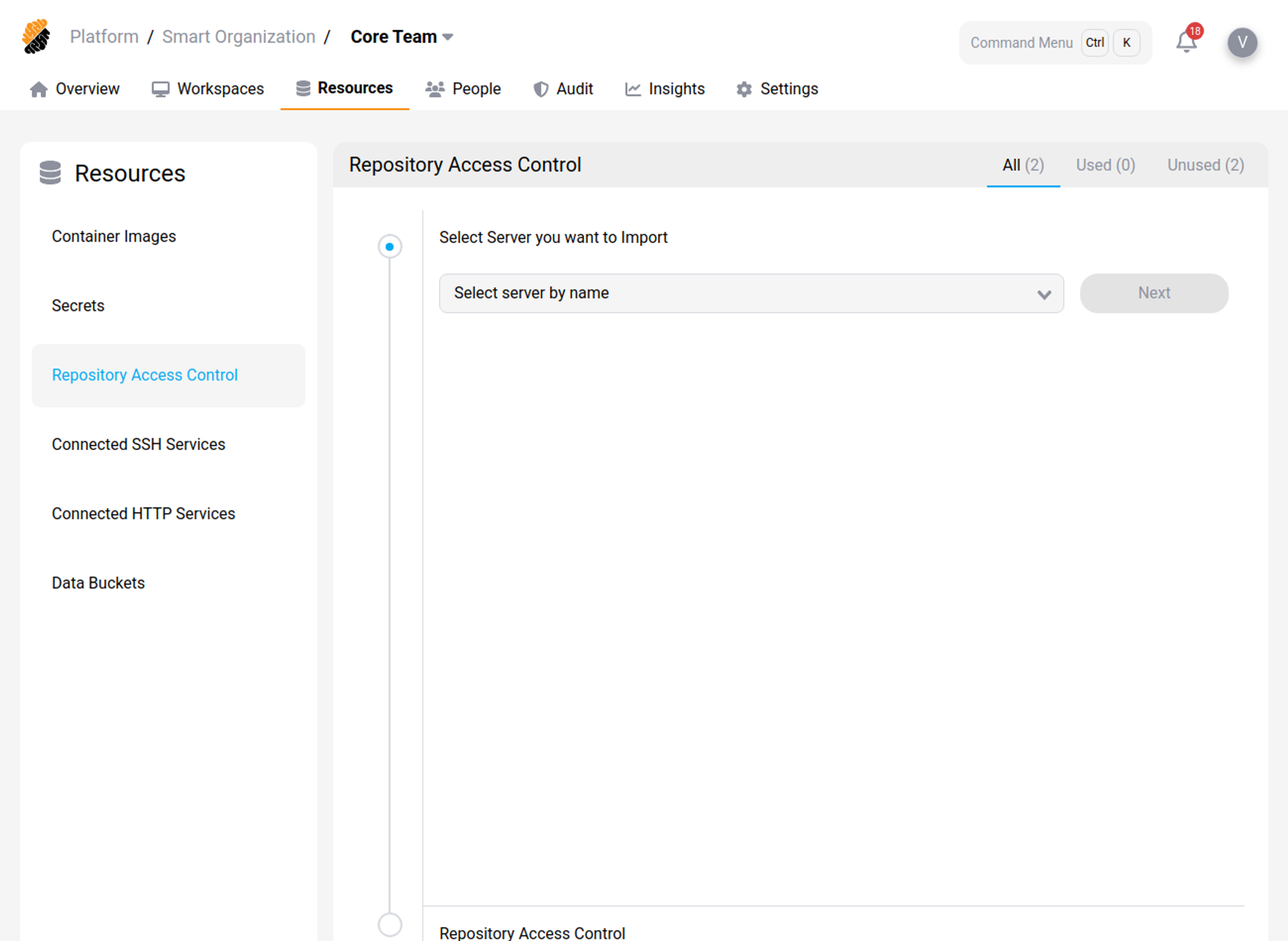This screenshot has width=1288, height=941.
Task: Open Container Images in sidebar
Action: tap(169, 237)
